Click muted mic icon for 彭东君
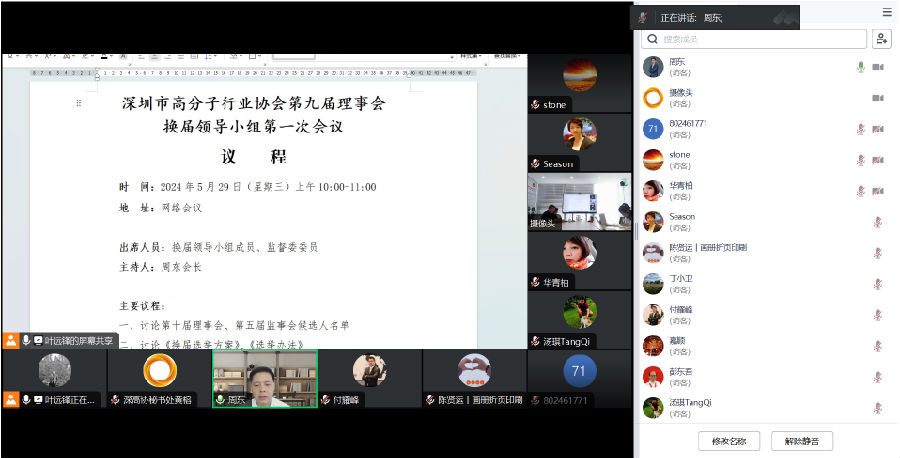This screenshot has height=458, width=900. 878,377
